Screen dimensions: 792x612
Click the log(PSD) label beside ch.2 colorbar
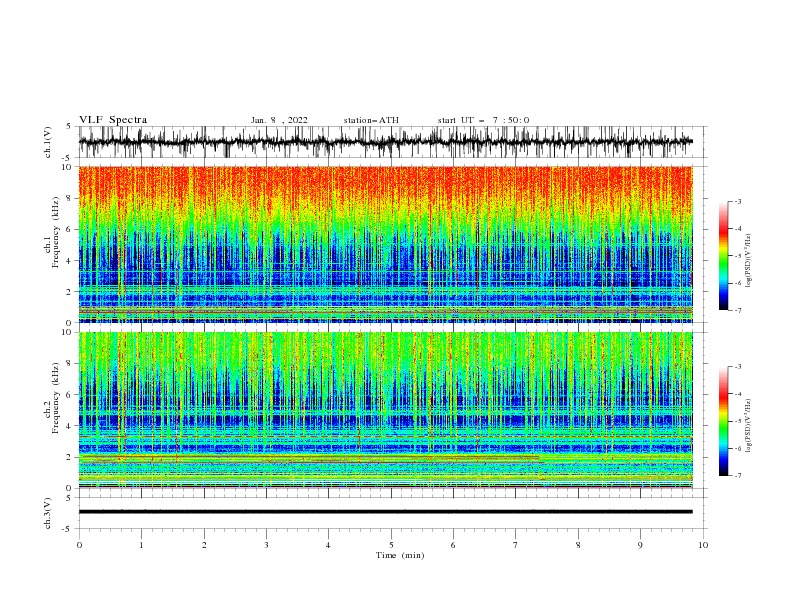[x=748, y=425]
